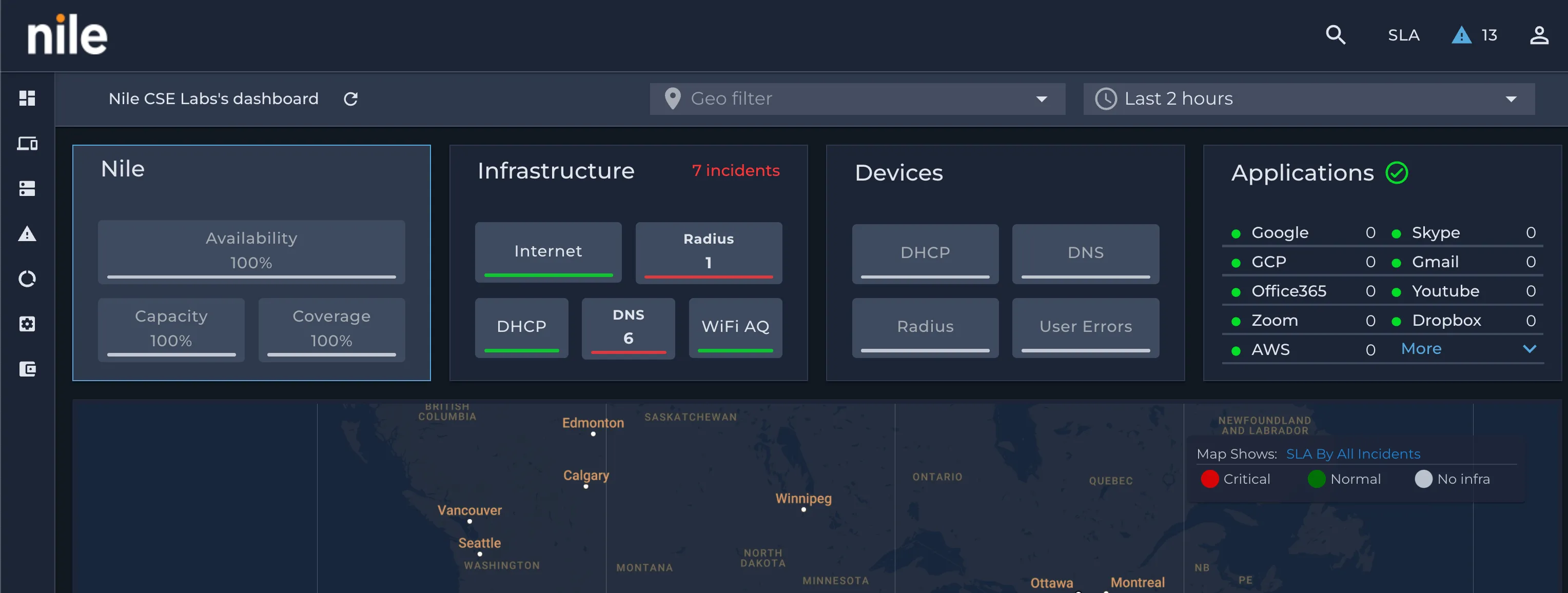Open the Coverage 100% tile
Viewport: 1568px width, 593px height.
click(331, 329)
